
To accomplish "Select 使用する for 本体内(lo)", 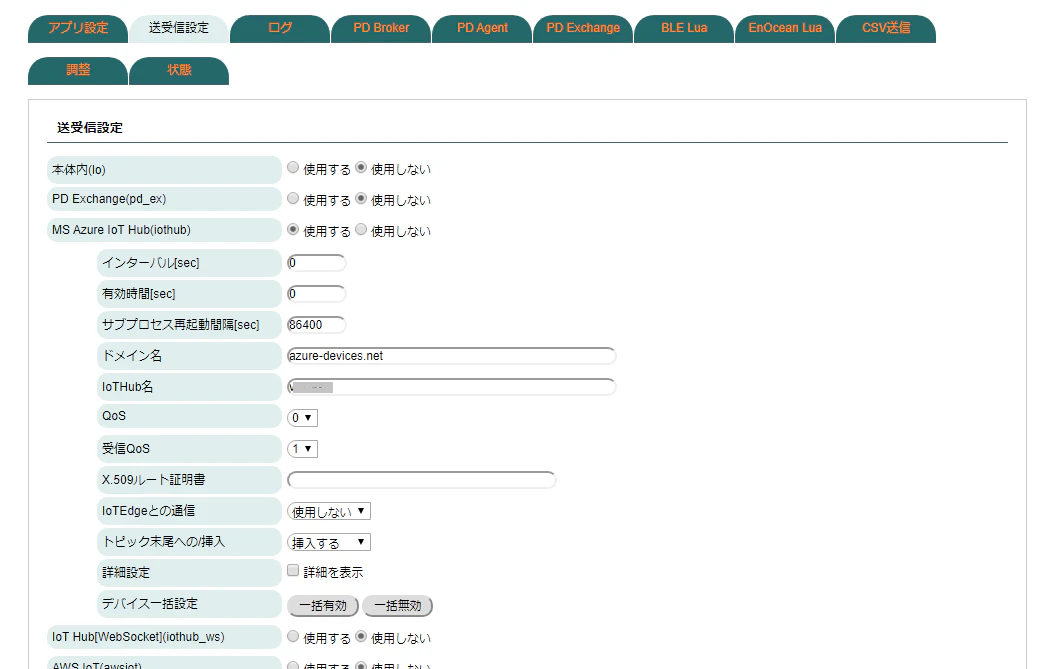I will [x=293, y=168].
